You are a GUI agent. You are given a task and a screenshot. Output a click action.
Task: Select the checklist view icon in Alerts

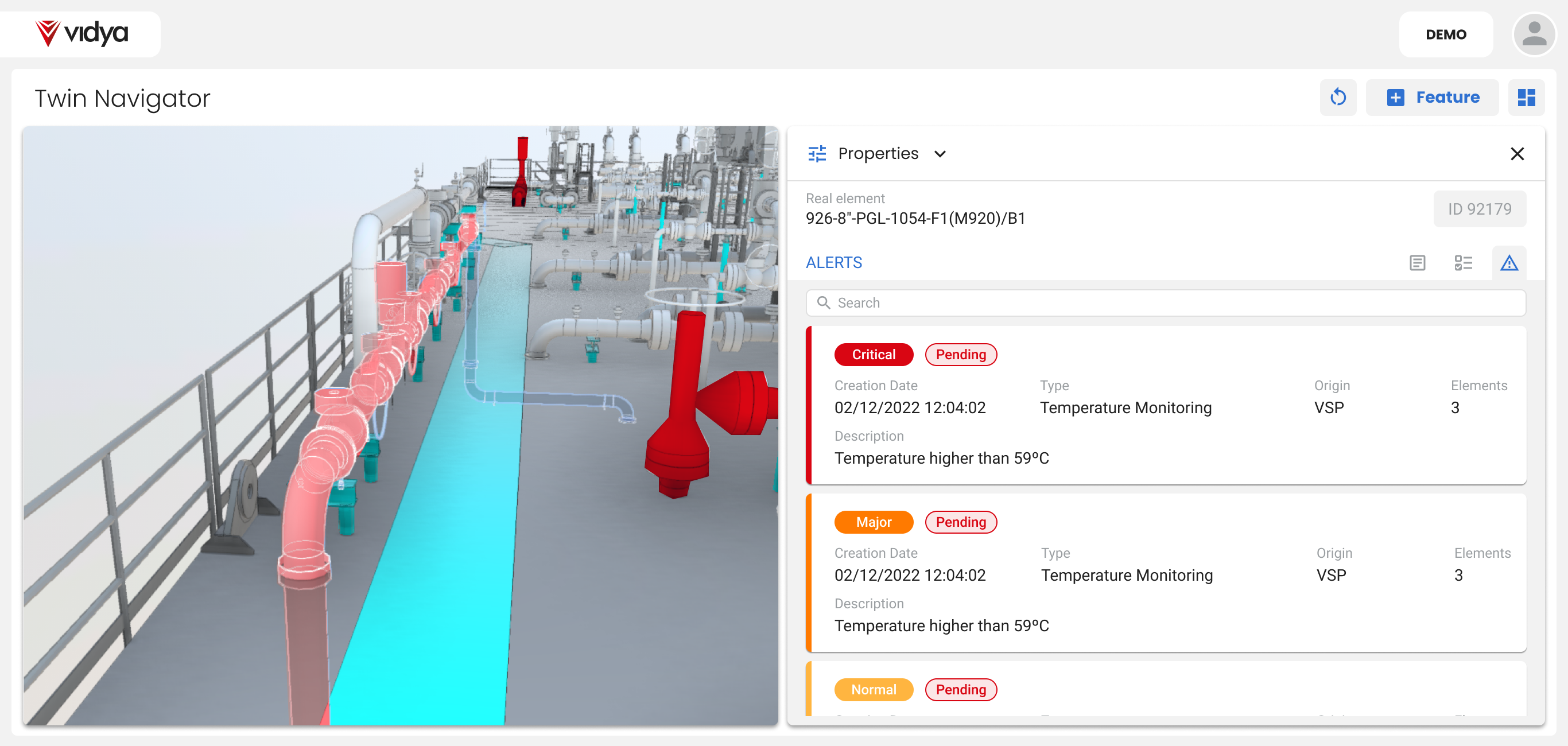click(1464, 263)
